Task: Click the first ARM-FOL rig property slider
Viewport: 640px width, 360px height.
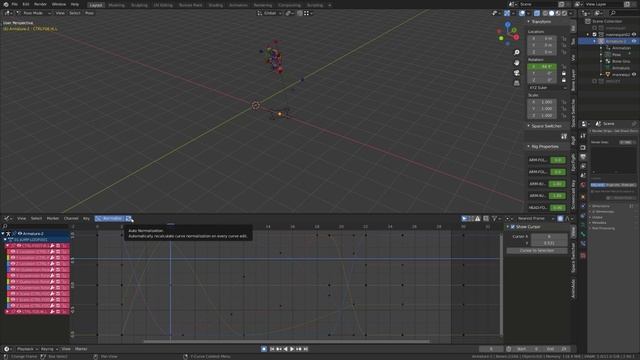Action: click(x=558, y=160)
